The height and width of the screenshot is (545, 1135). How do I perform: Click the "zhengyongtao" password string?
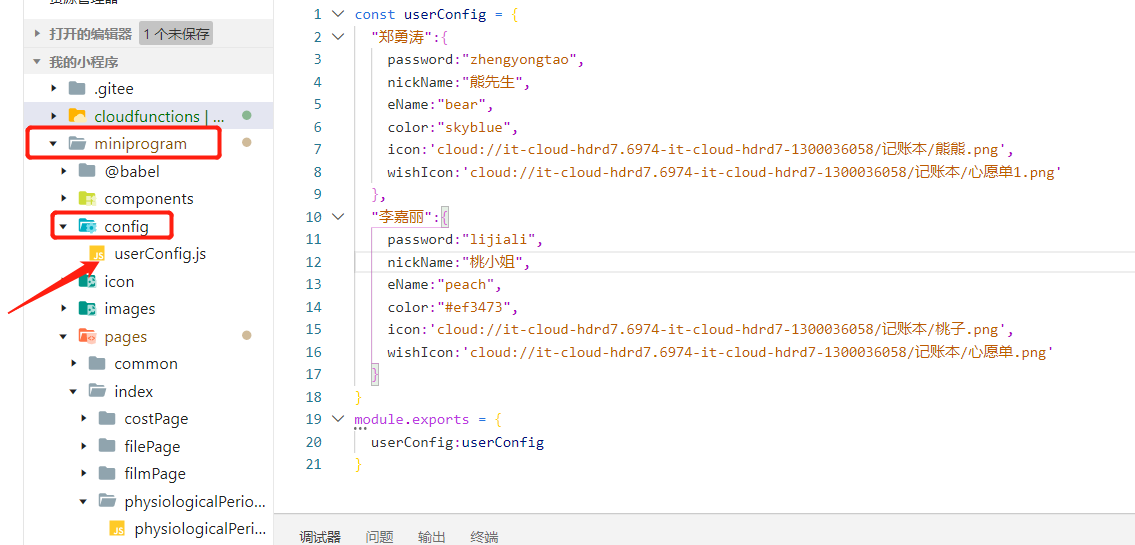point(520,59)
